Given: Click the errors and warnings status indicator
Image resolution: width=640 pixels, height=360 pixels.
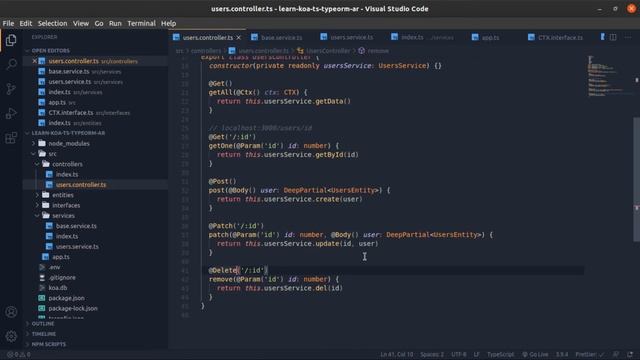Looking at the screenshot, I should pos(19,354).
